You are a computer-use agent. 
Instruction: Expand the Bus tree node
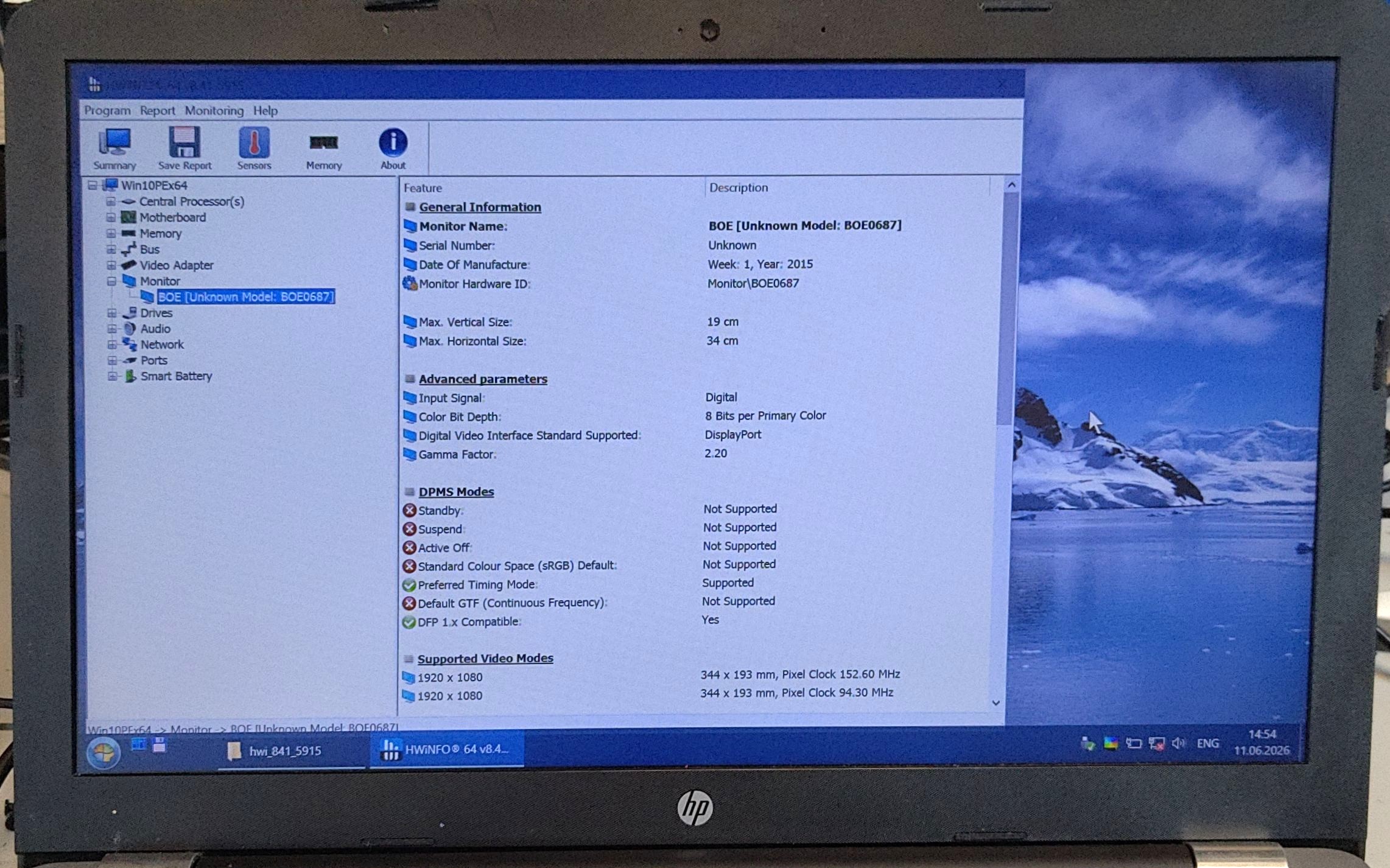[111, 249]
